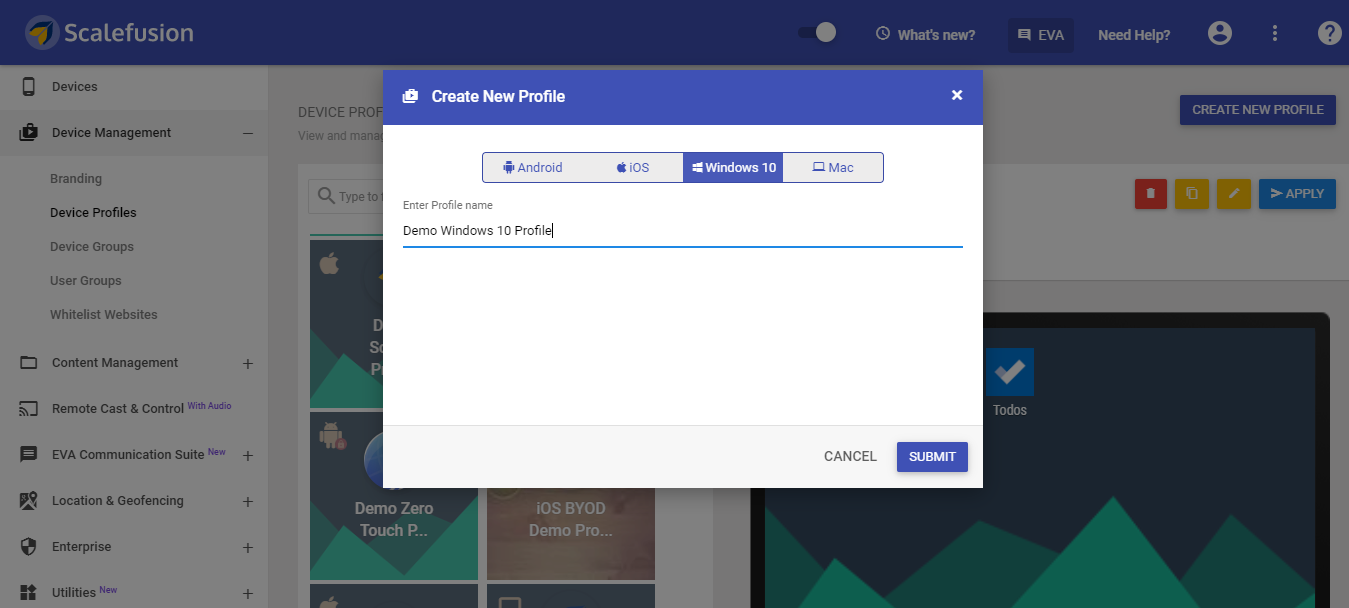The width and height of the screenshot is (1349, 608).
Task: Open Device Groups item
Action: tap(92, 247)
